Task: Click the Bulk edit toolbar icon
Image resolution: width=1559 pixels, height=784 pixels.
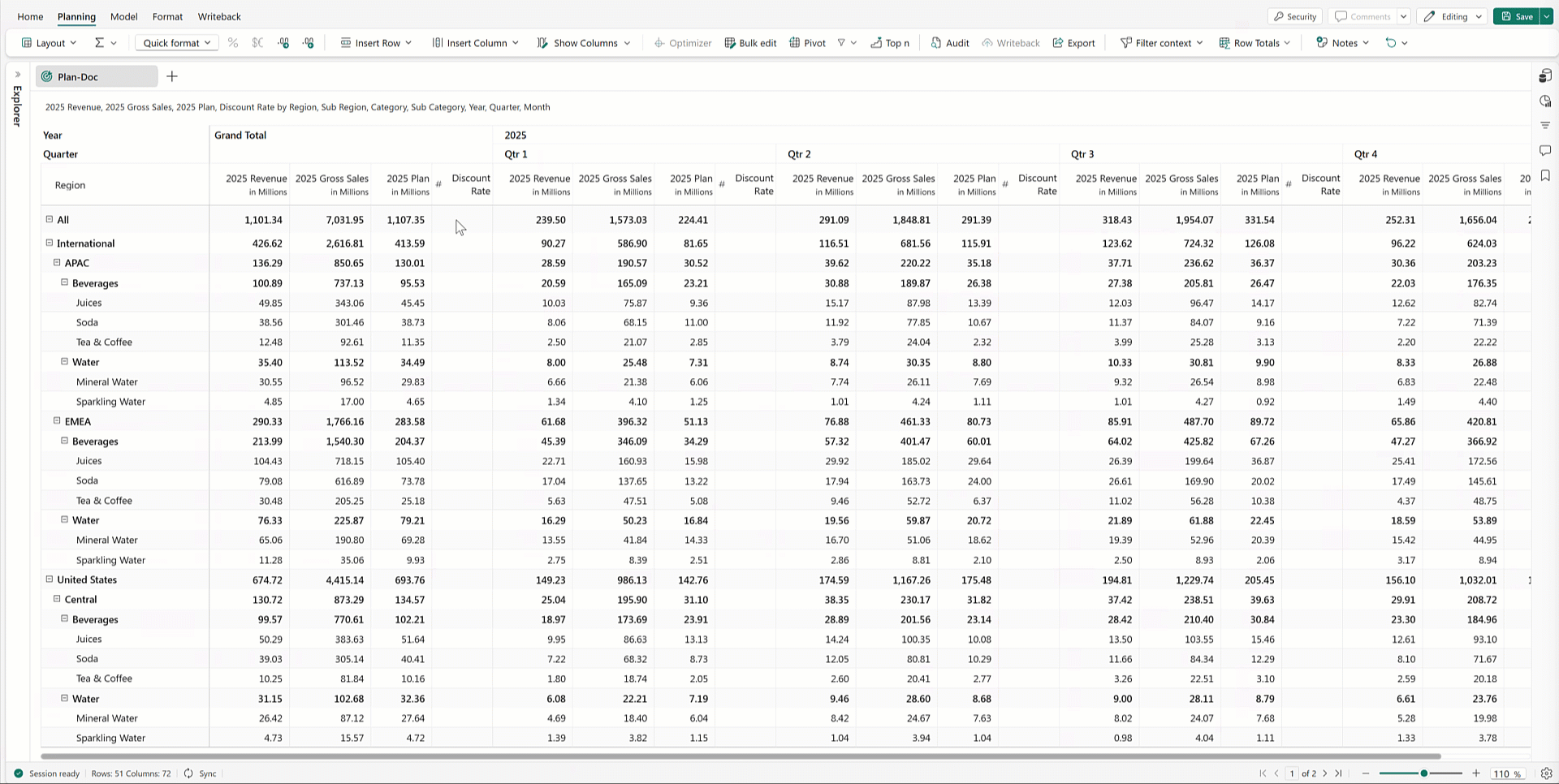Action: 749,43
